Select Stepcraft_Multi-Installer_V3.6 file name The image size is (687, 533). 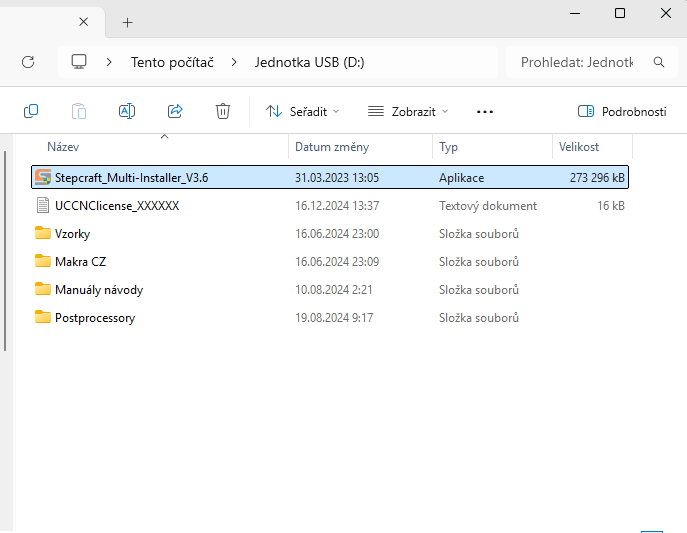pos(131,178)
